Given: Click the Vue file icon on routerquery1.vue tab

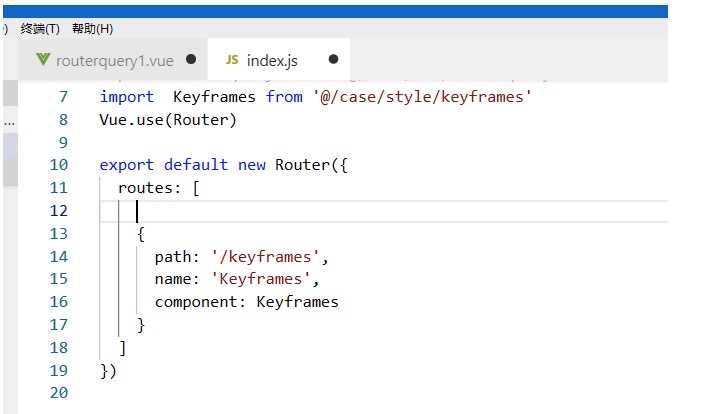Looking at the screenshot, I should coord(43,60).
